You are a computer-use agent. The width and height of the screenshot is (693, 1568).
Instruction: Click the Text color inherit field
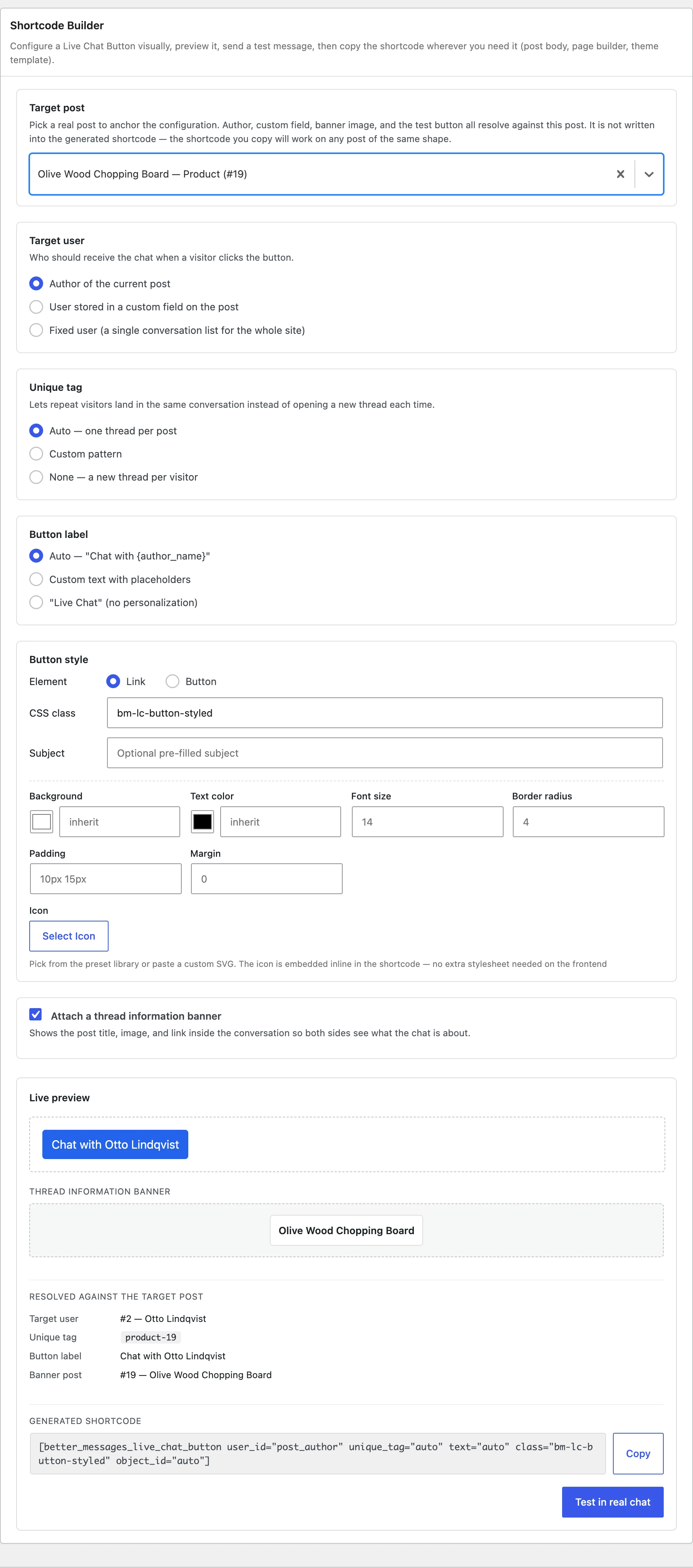[x=281, y=822]
